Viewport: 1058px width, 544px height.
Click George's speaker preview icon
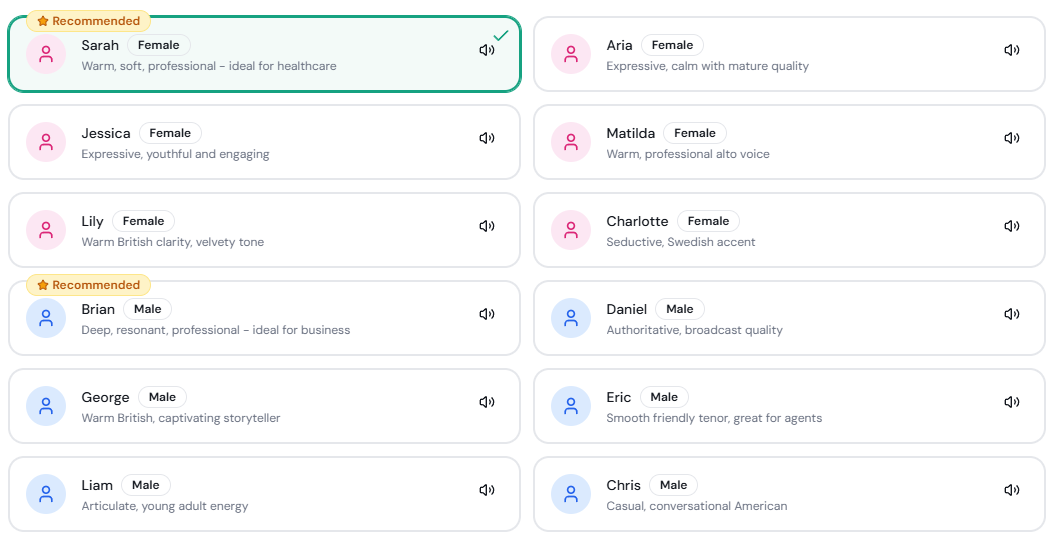(487, 402)
